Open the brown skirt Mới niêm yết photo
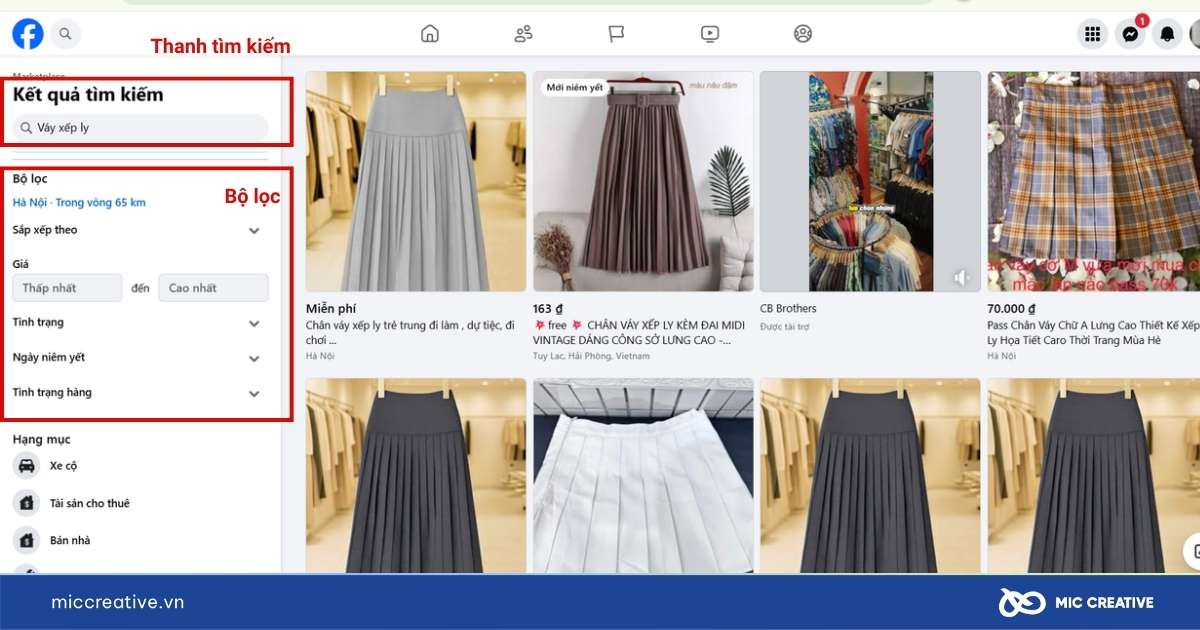This screenshot has width=1200, height=630. (x=643, y=181)
